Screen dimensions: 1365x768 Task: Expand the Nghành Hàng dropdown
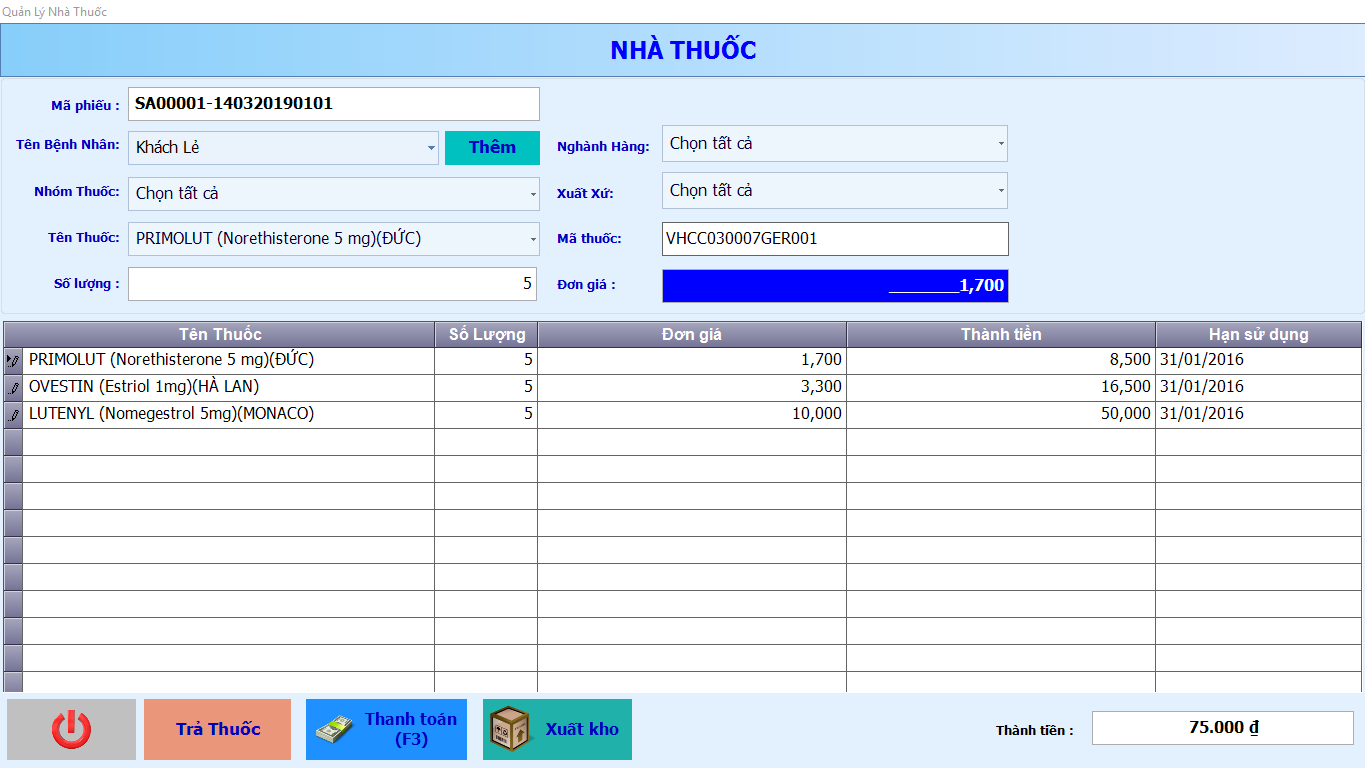[1000, 144]
